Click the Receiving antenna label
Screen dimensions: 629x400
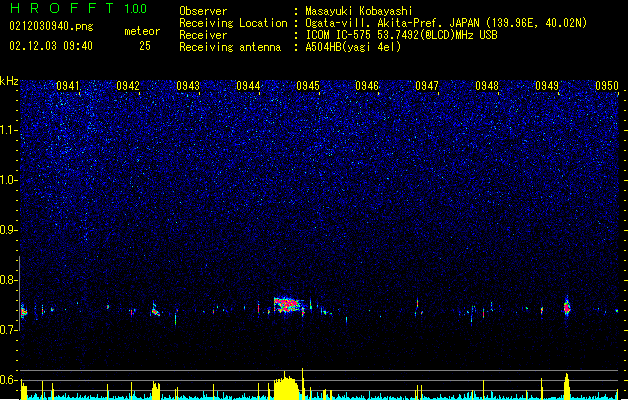coord(230,47)
